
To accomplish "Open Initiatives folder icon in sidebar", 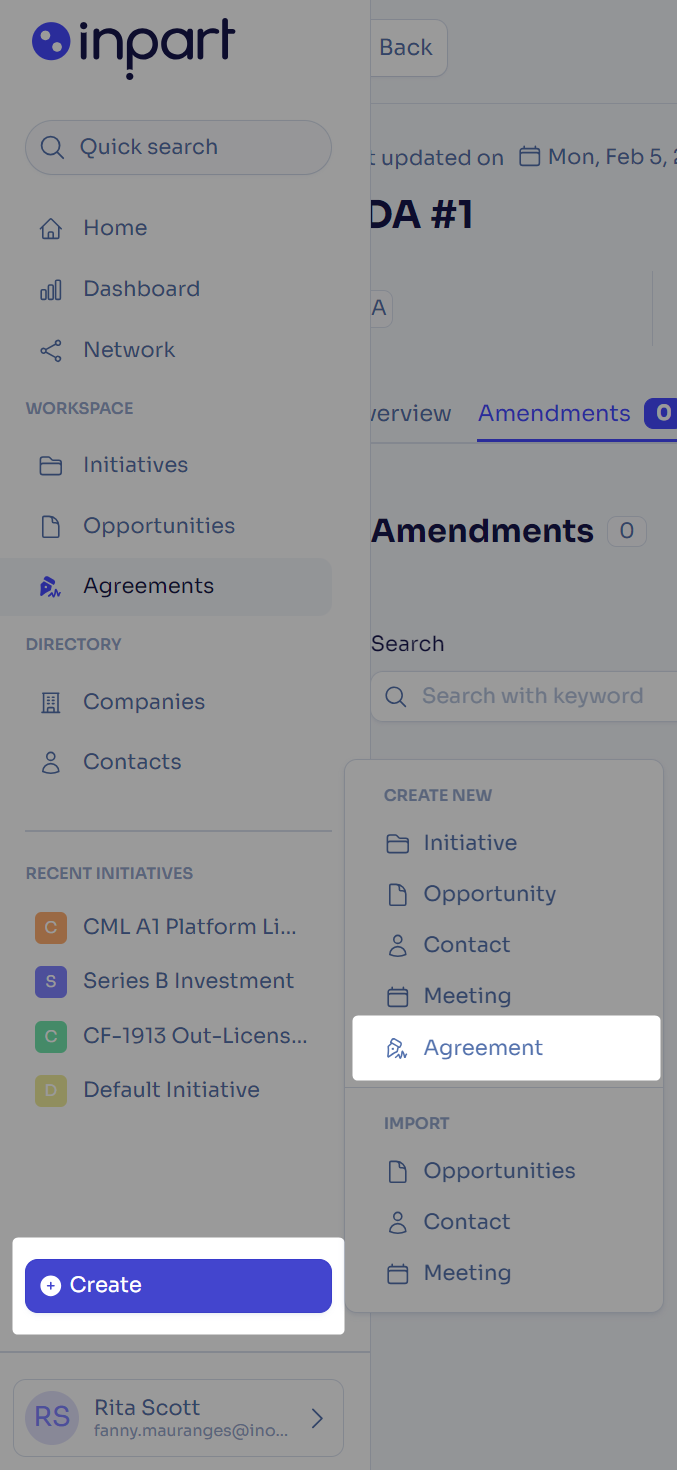I will click(50, 466).
